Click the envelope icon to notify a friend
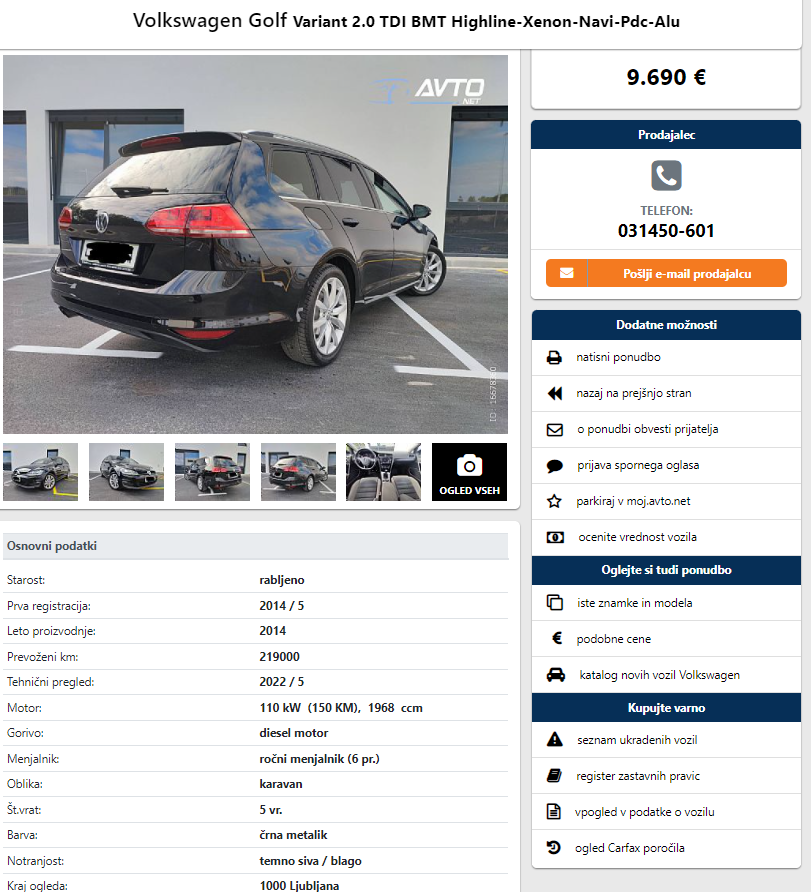The image size is (811, 892). click(555, 430)
